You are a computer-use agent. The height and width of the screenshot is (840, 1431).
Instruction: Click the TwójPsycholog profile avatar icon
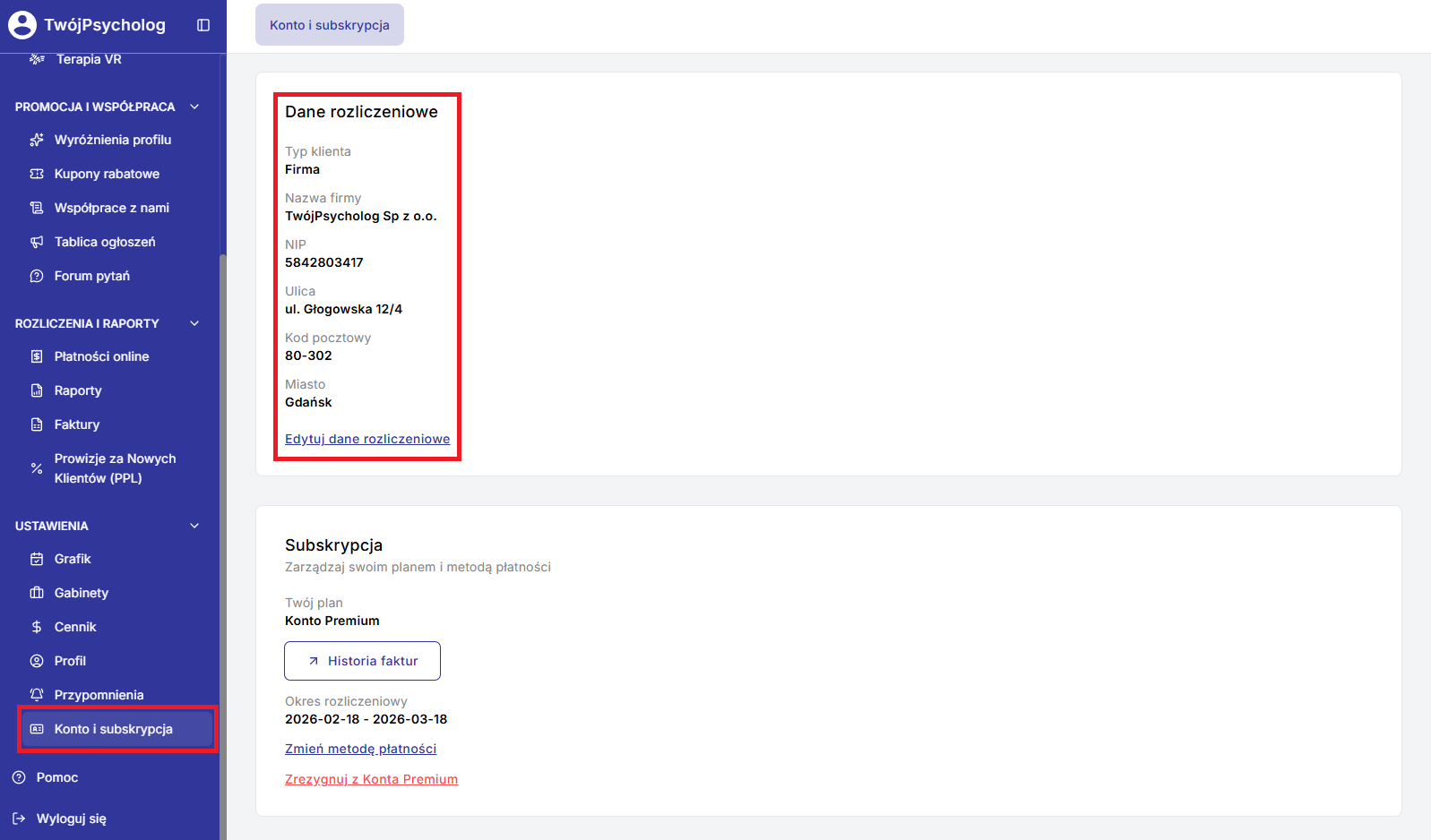tap(22, 25)
